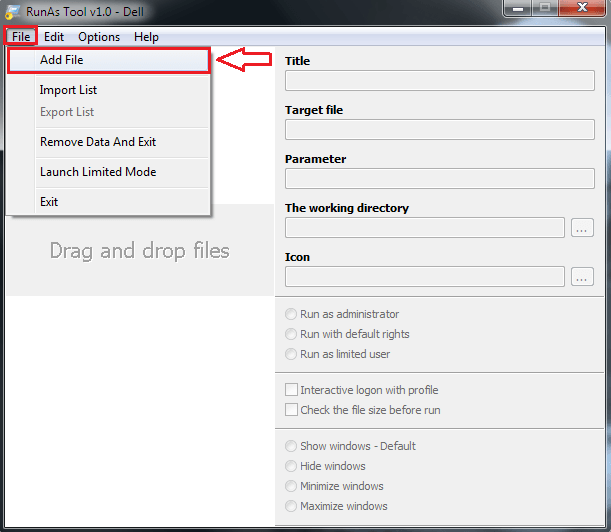Browse for the working directory
Viewport: 611px width, 532px height.
(x=582, y=228)
